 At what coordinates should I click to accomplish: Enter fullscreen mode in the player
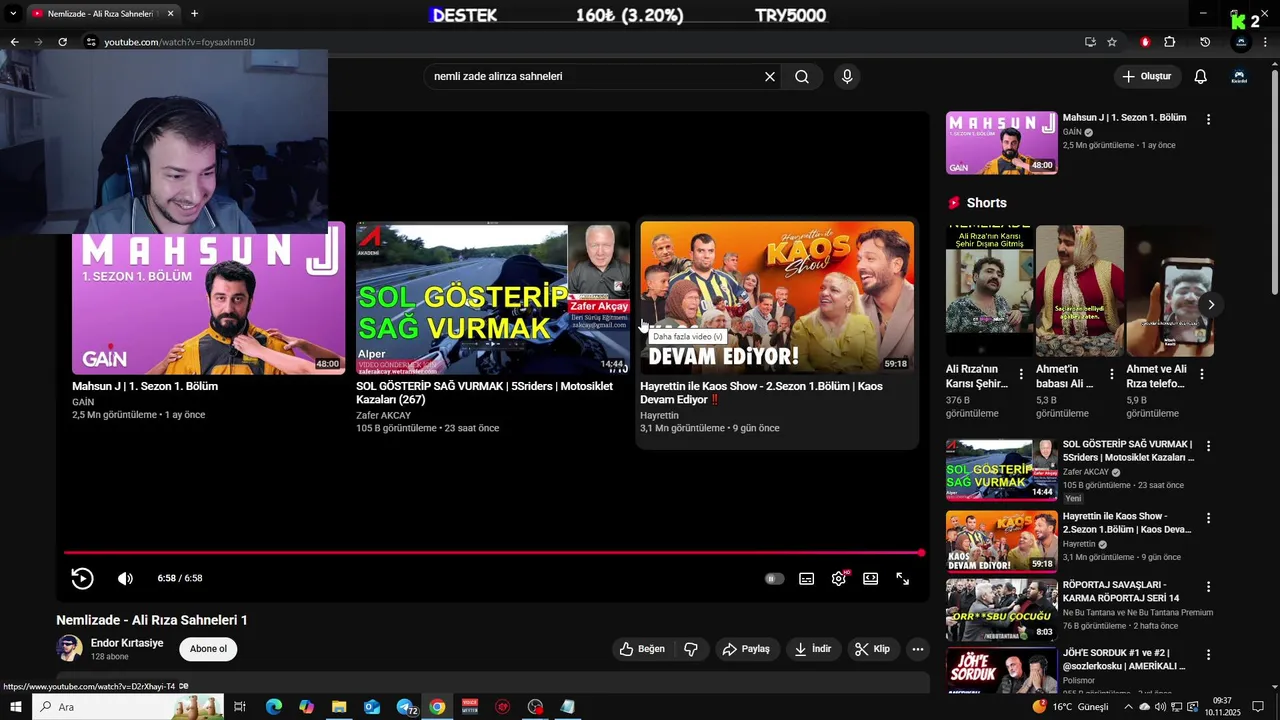pos(902,578)
